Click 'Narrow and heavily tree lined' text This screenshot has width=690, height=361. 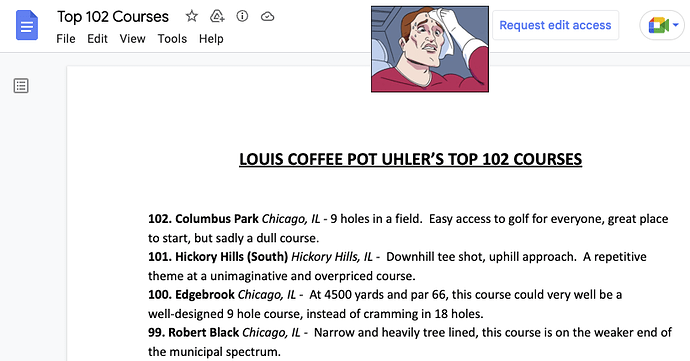click(x=396, y=332)
